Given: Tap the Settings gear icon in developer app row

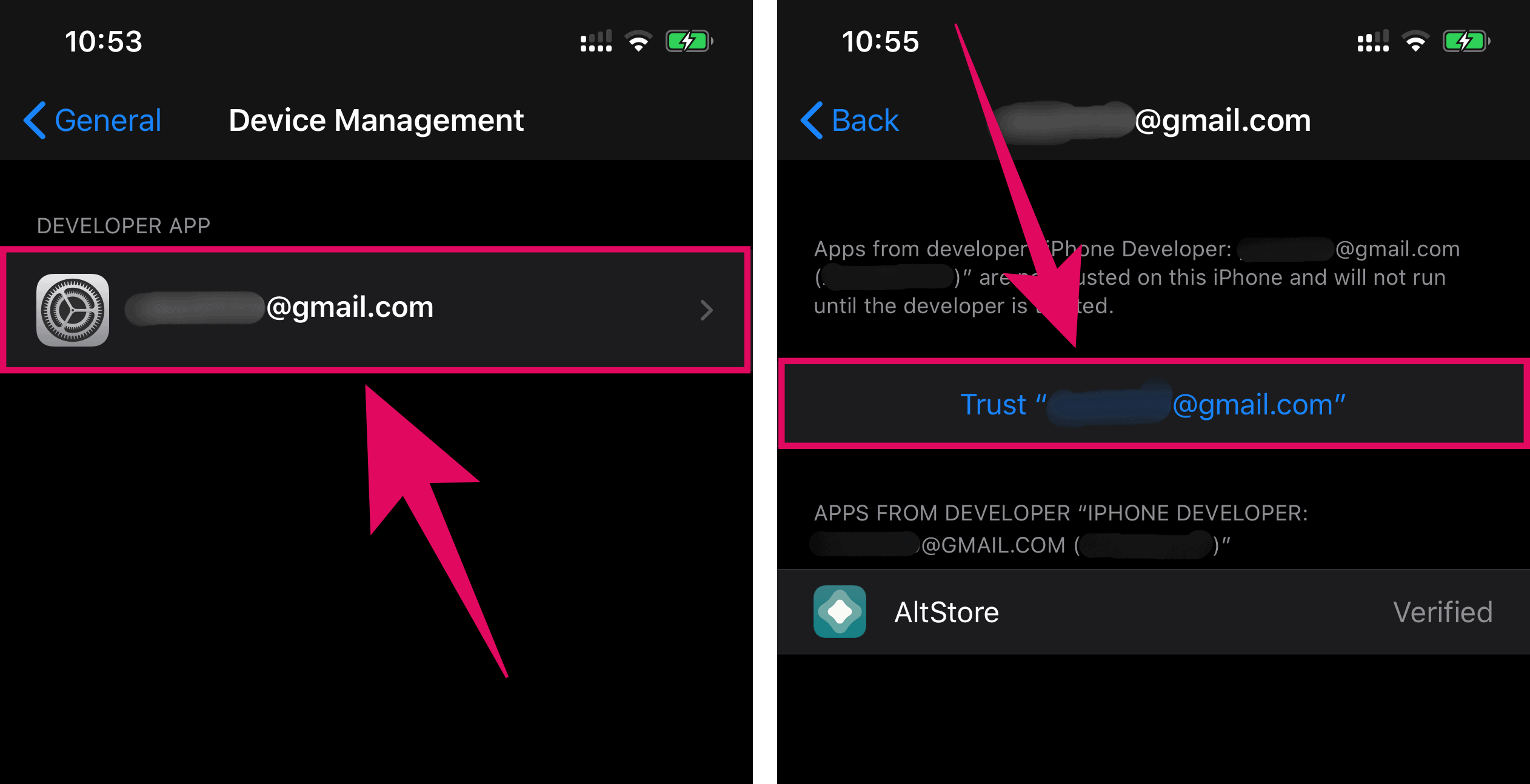Looking at the screenshot, I should (73, 310).
